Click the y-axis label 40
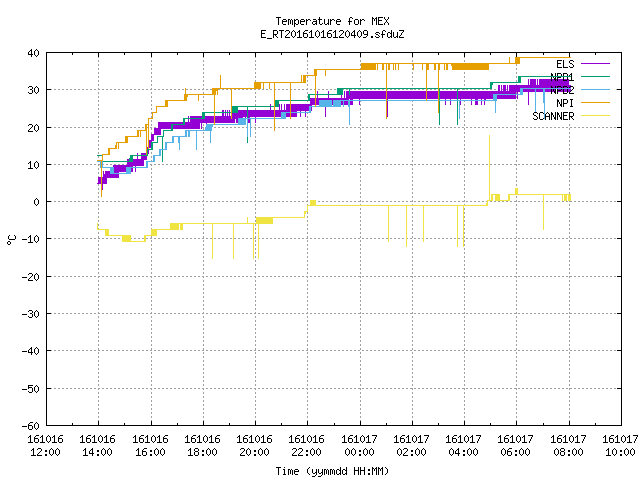640x480 pixels. click(33, 53)
